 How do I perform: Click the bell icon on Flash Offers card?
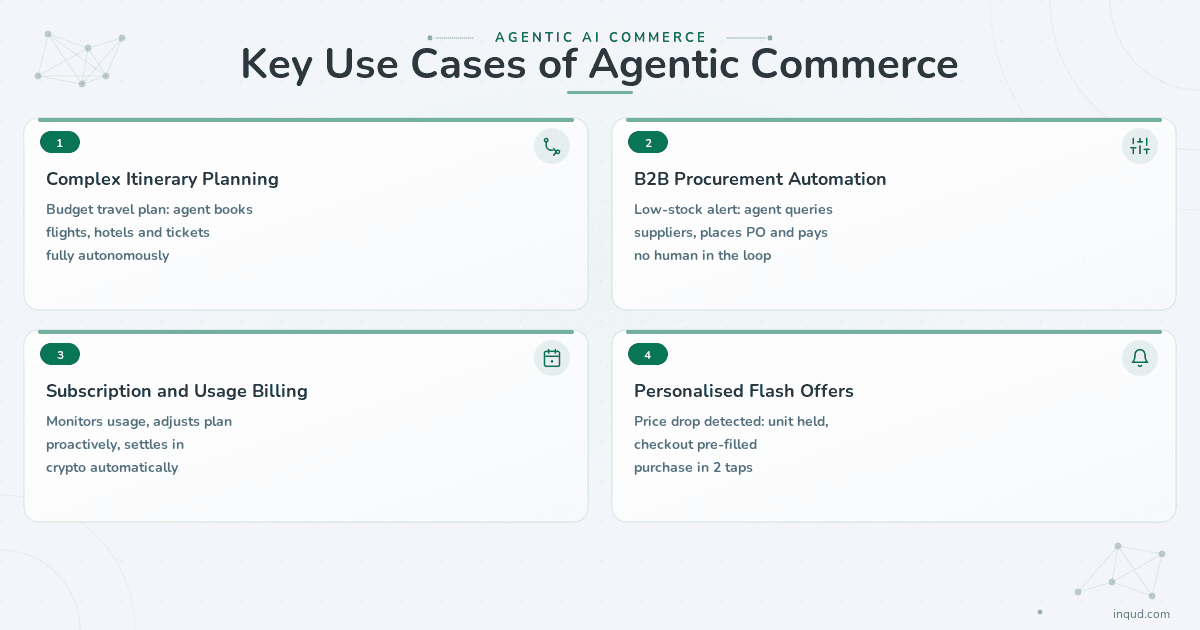(x=1140, y=358)
